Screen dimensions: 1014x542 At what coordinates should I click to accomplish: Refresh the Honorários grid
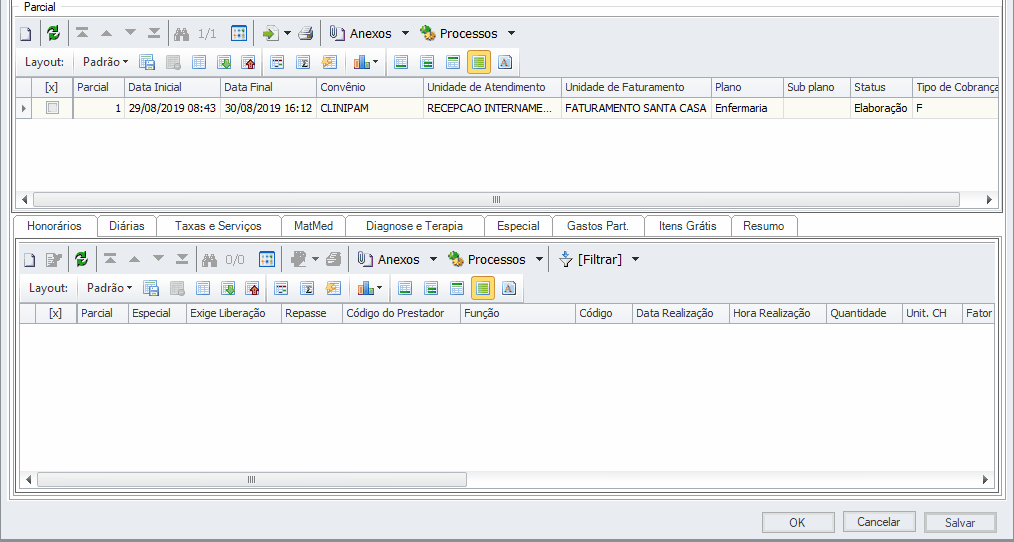[81, 259]
